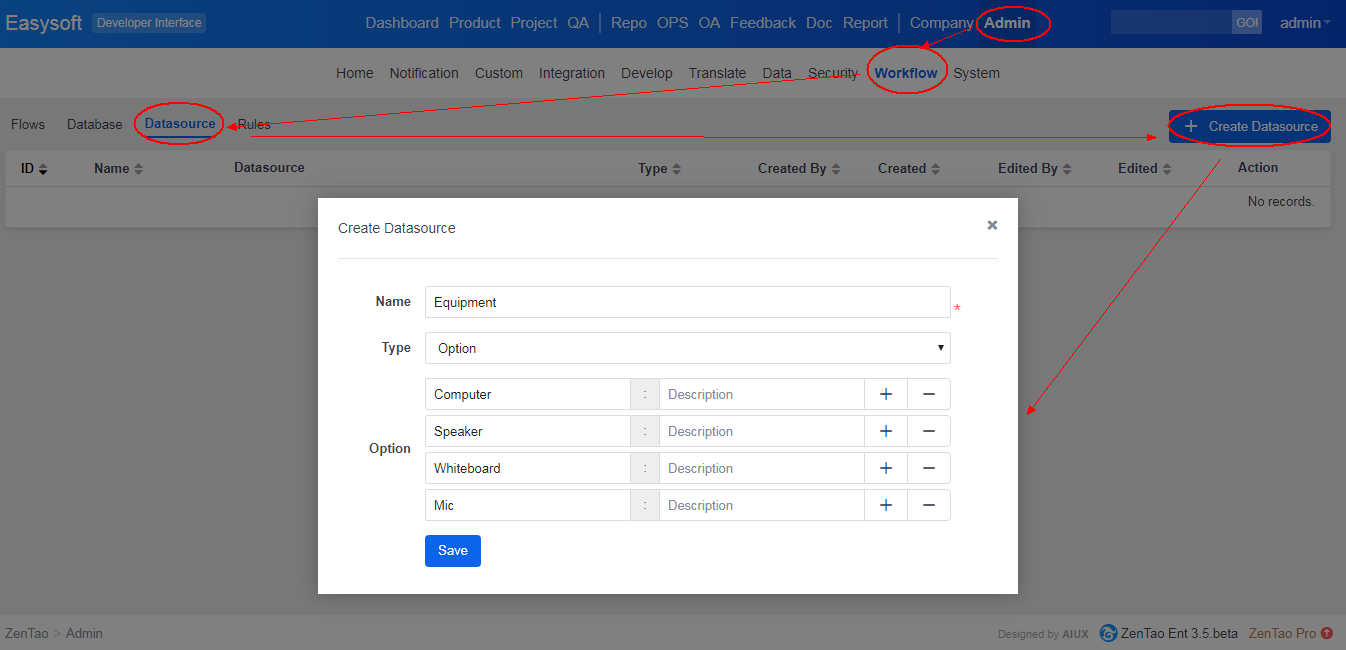1346x650 pixels.
Task: Go to the Dashboard menu
Action: pos(401,23)
